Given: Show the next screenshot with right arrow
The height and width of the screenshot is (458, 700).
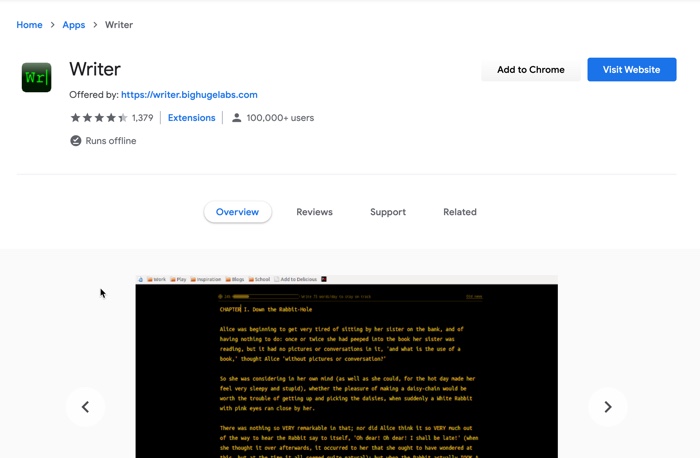Looking at the screenshot, I should [608, 407].
